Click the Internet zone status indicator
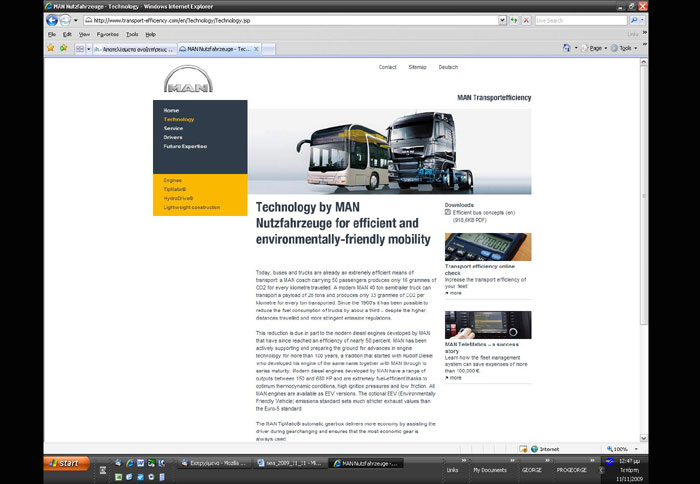700x484 pixels. click(x=545, y=449)
